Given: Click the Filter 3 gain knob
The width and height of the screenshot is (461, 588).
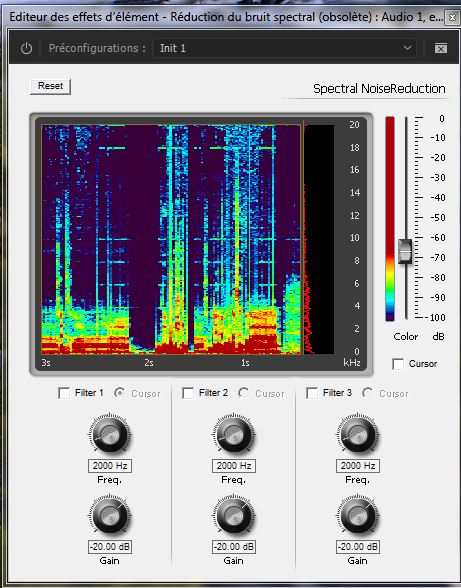Looking at the screenshot, I should [x=357, y=516].
